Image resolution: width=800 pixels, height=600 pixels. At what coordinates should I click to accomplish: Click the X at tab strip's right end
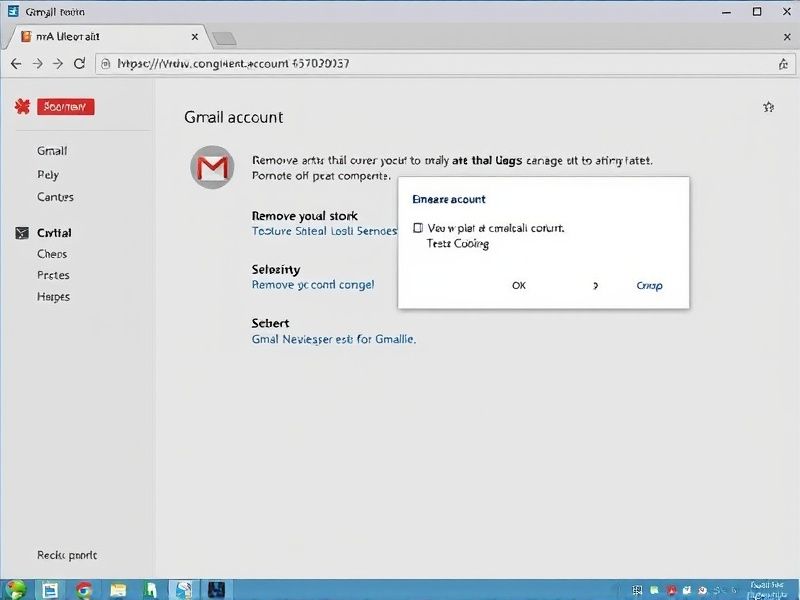point(787,37)
